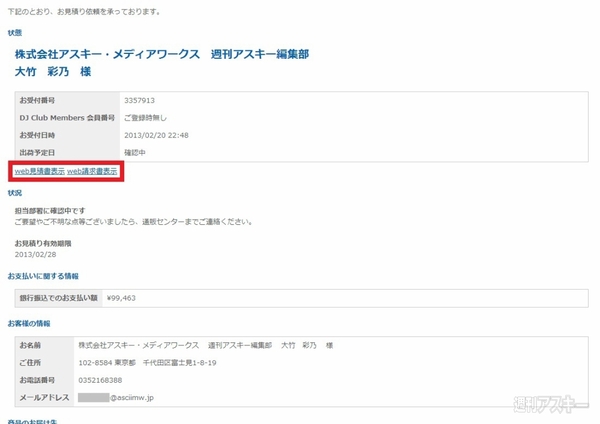Screen dimensions: 600x424
Task: Select the text 担当部署に確認中です
Action: [50, 211]
